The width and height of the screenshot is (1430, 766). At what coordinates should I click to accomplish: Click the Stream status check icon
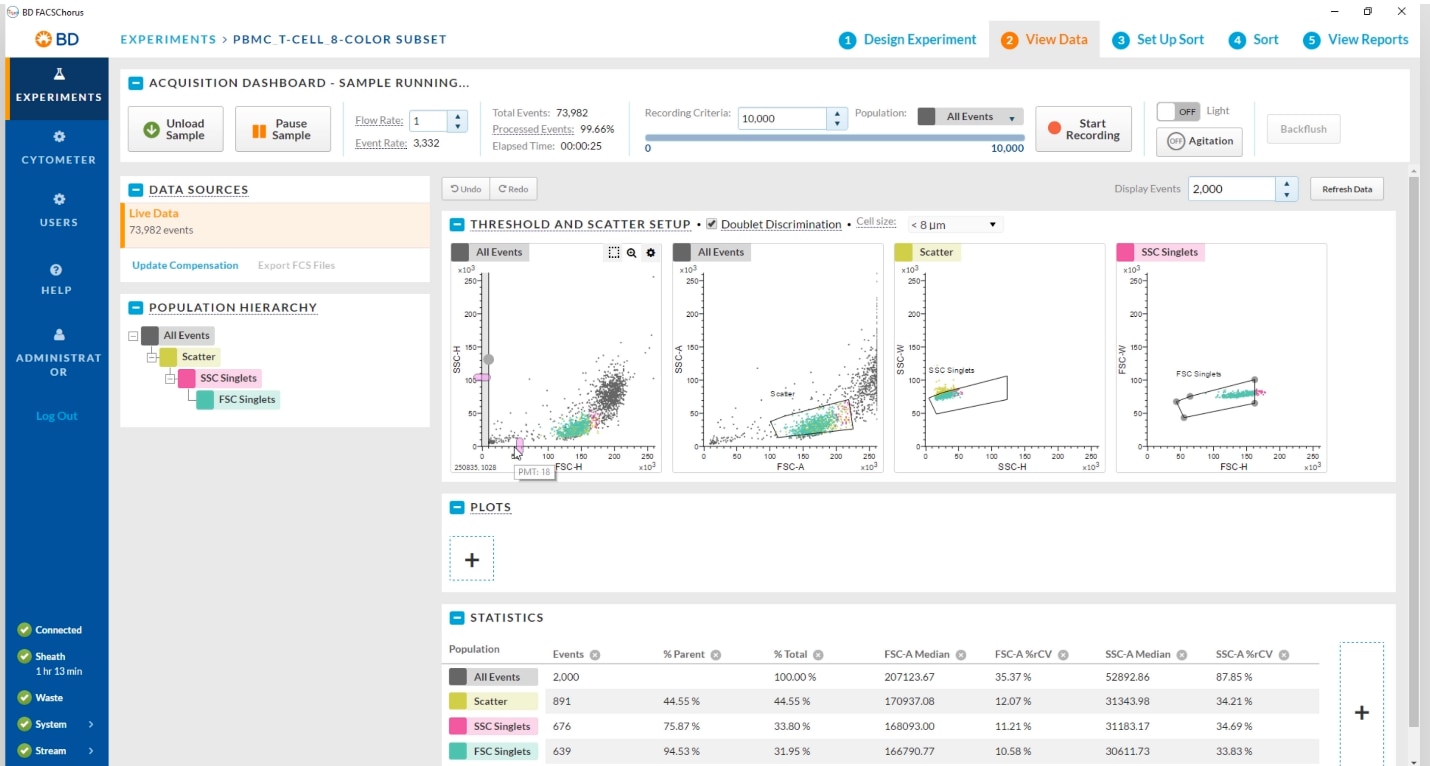coord(24,751)
